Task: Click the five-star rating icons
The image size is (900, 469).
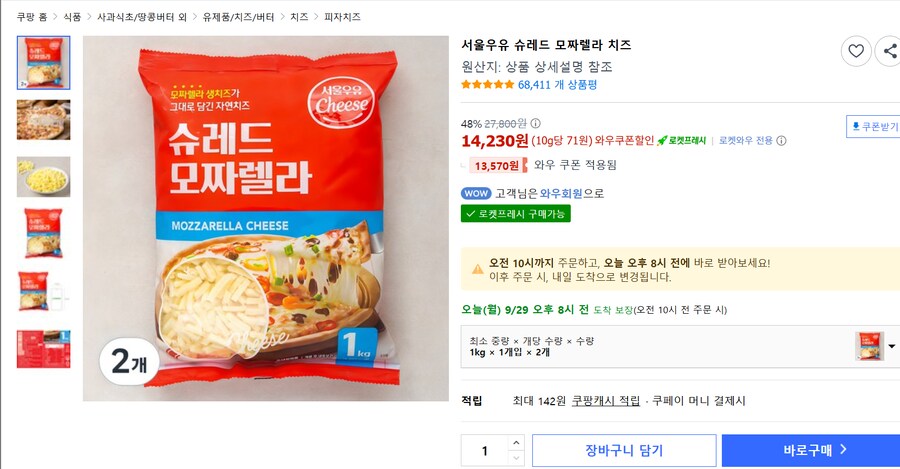Action: (488, 85)
